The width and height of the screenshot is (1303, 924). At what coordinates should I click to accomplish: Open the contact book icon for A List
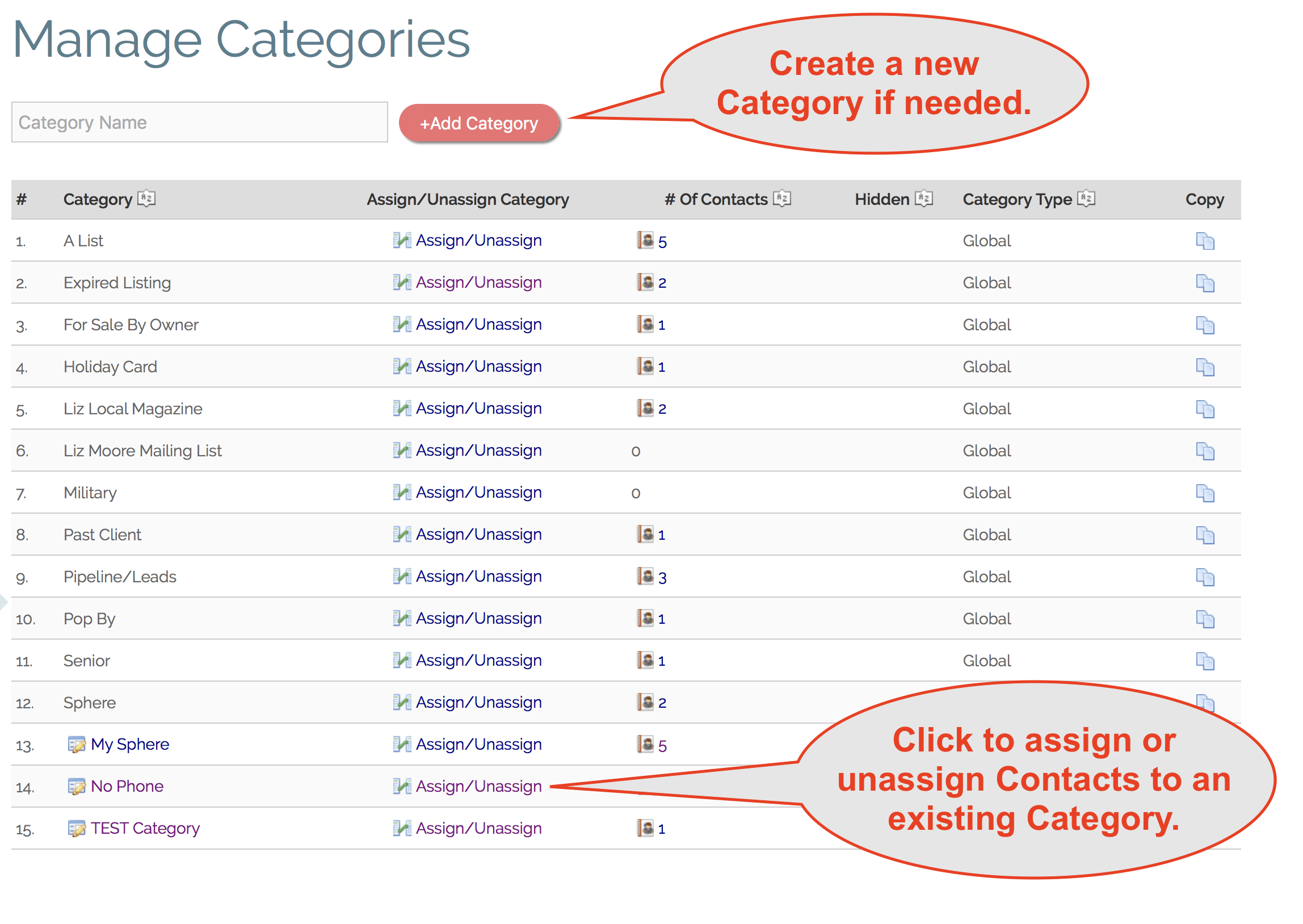point(645,241)
